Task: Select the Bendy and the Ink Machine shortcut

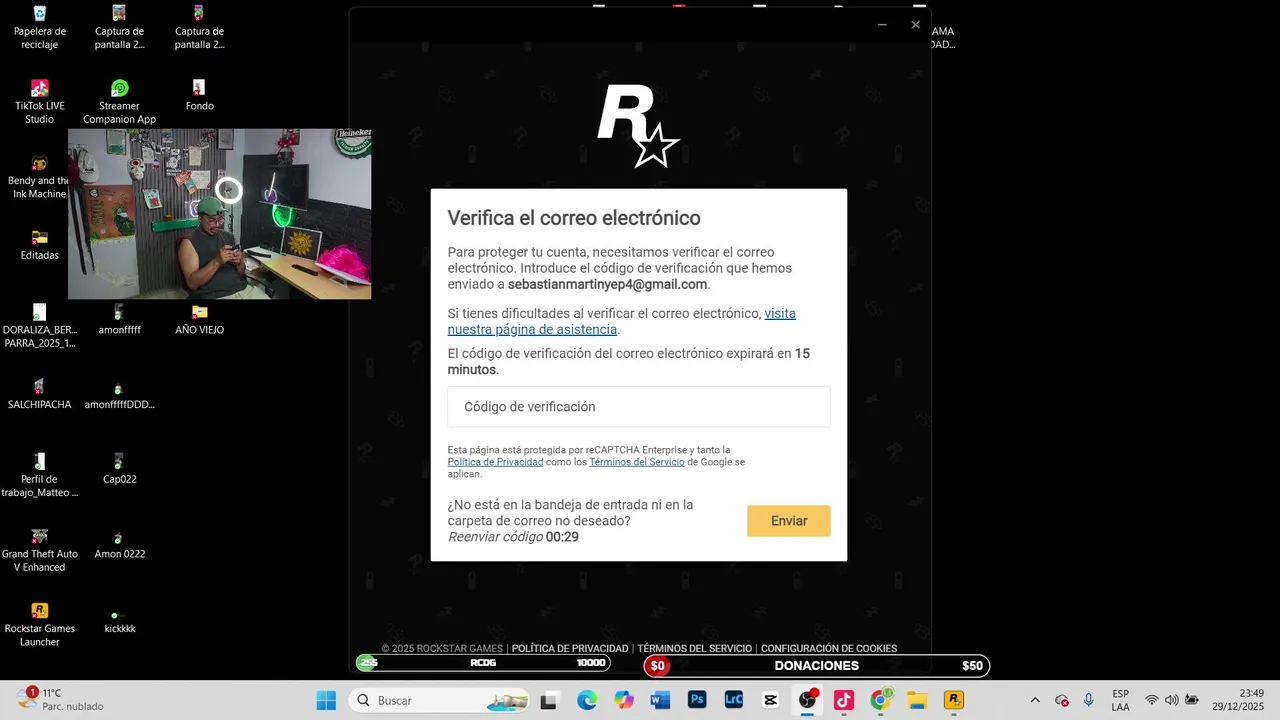Action: coord(40,176)
